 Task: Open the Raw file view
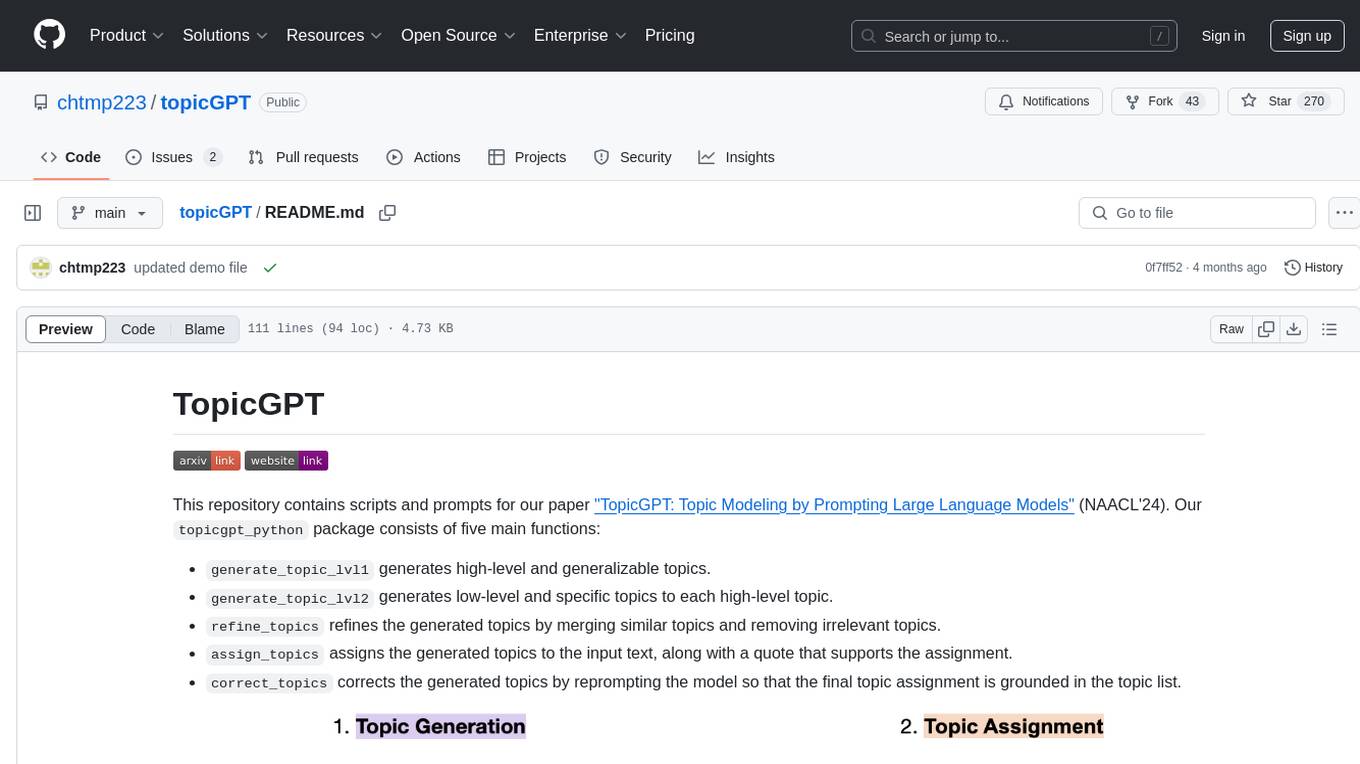tap(1231, 329)
